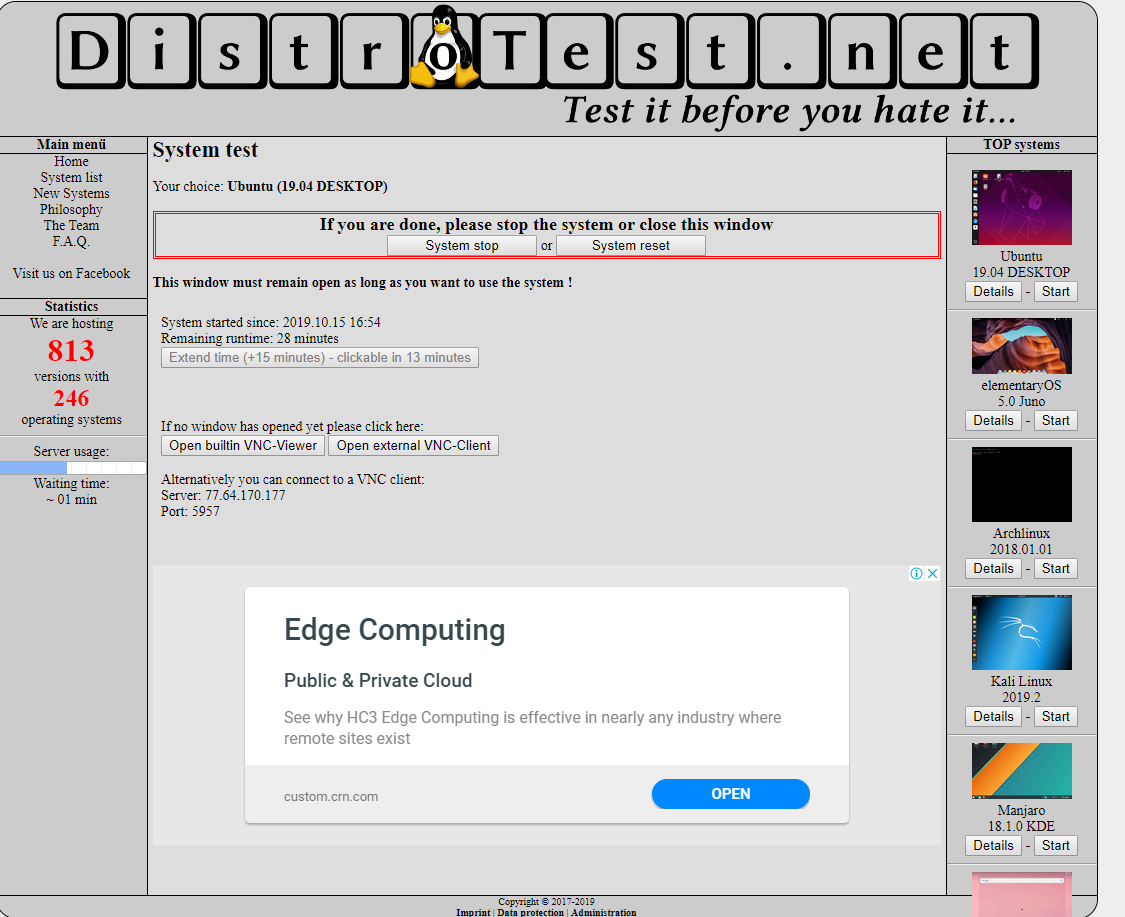
Task: View Details for elementaryOS 5.0 Juno
Action: [993, 420]
